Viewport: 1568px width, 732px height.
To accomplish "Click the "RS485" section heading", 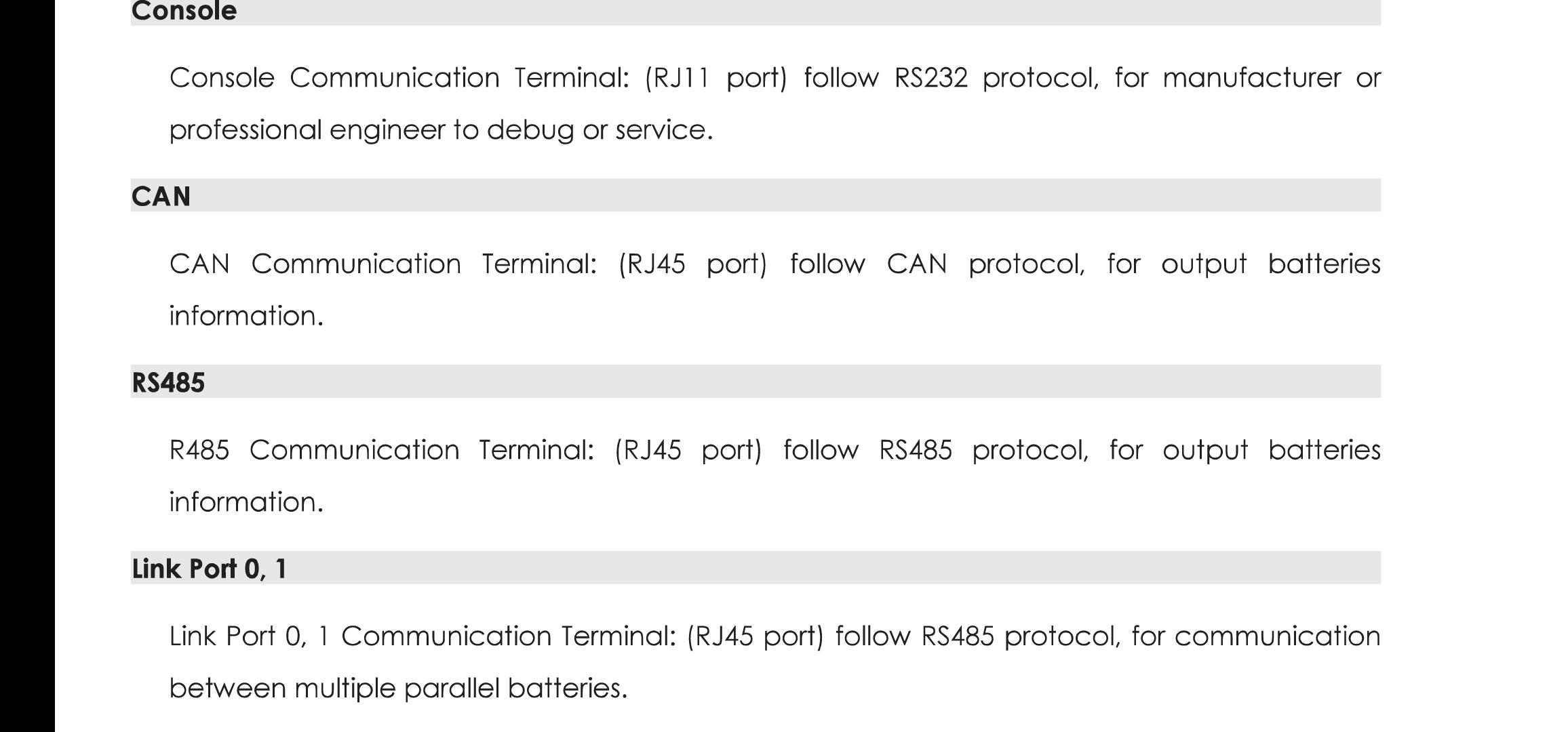I will [x=168, y=383].
